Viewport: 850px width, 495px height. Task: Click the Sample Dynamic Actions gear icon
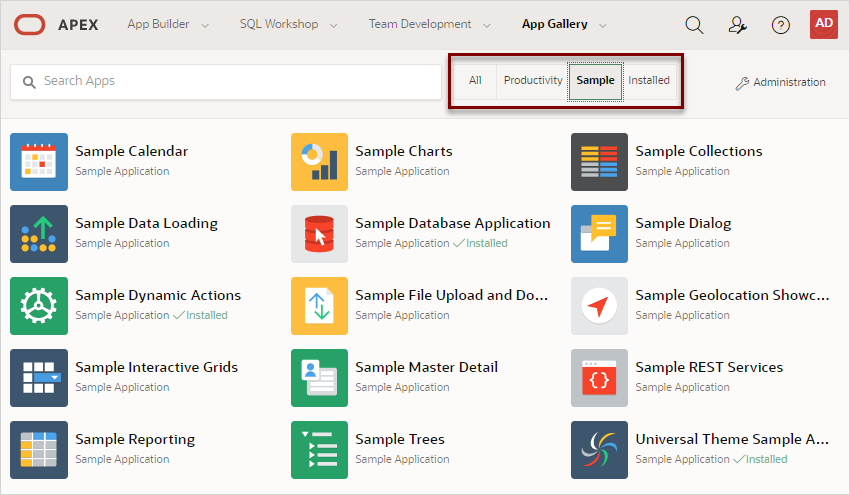[39, 306]
